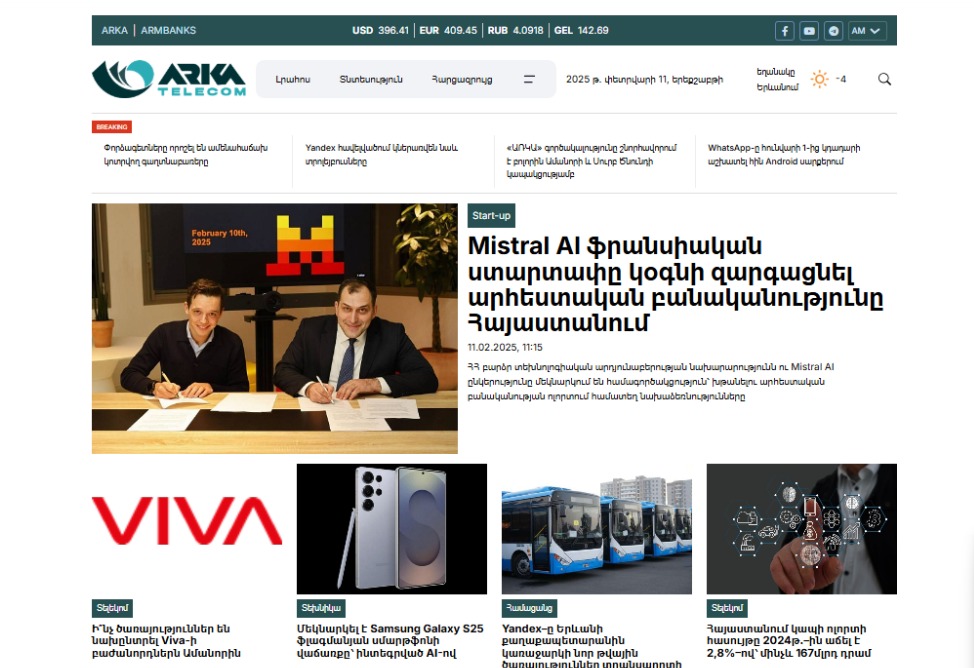Viewport: 974px width, 668px height.
Task: Click the Telegram social icon
Action: 833,30
